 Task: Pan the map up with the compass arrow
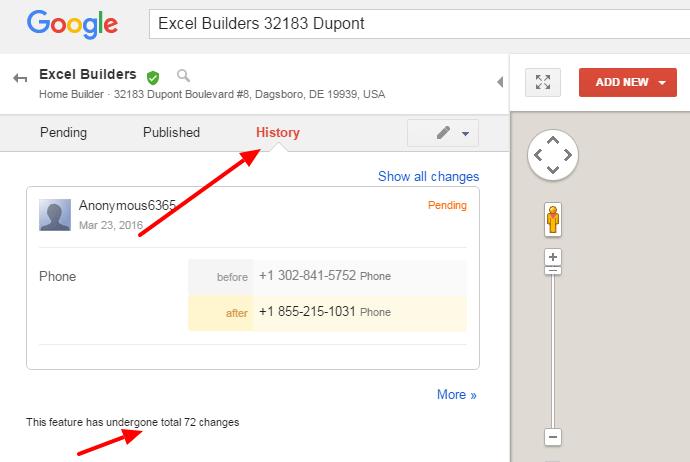coord(553,140)
